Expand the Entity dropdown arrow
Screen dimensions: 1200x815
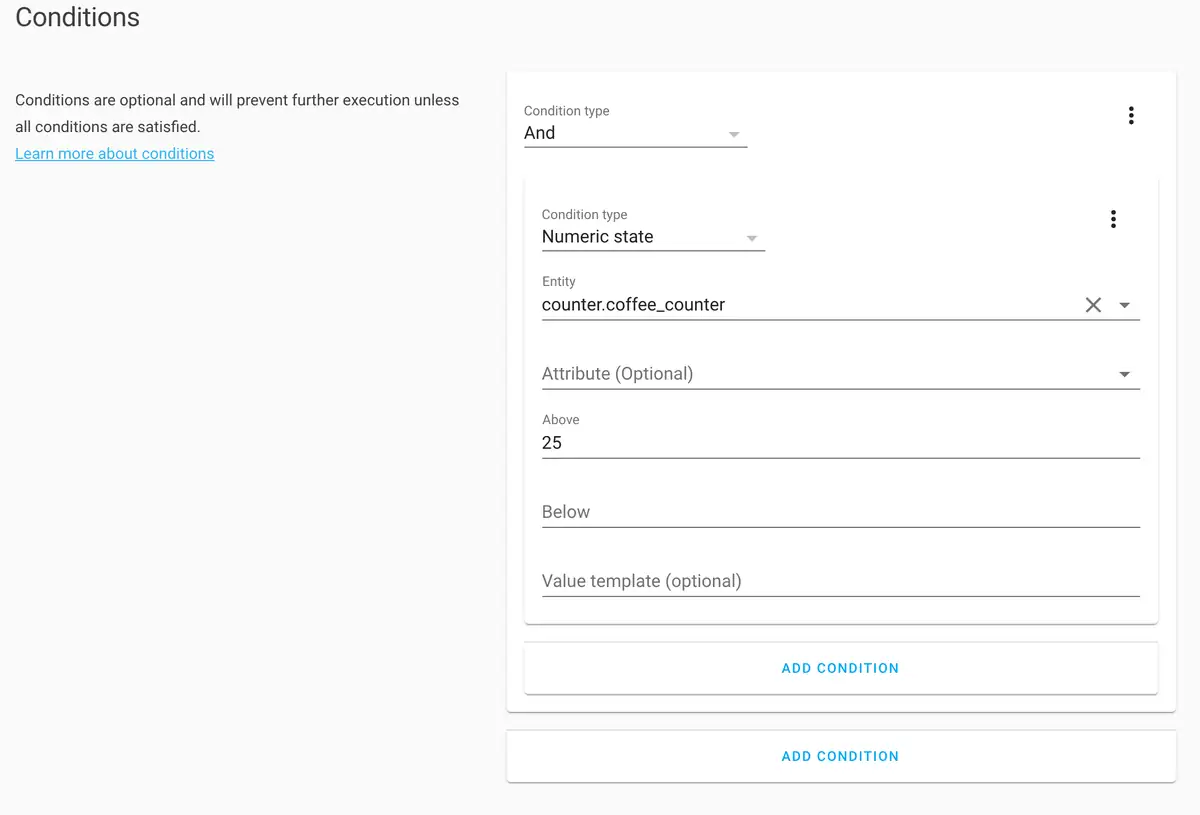(1125, 305)
